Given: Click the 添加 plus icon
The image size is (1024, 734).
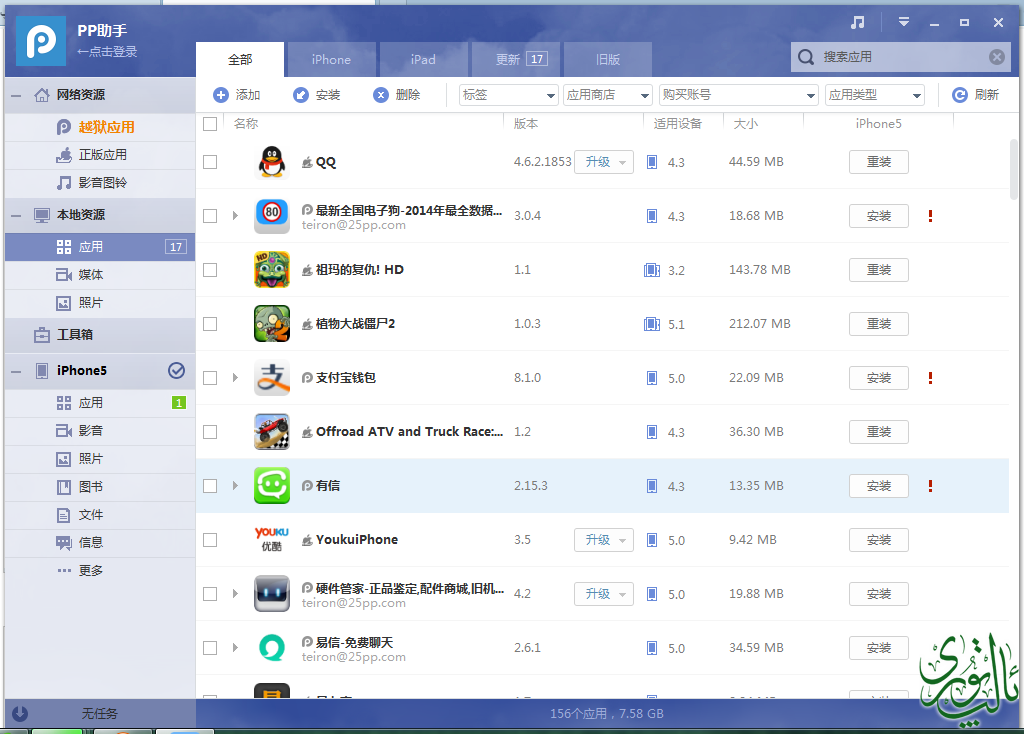Looking at the screenshot, I should [221, 95].
